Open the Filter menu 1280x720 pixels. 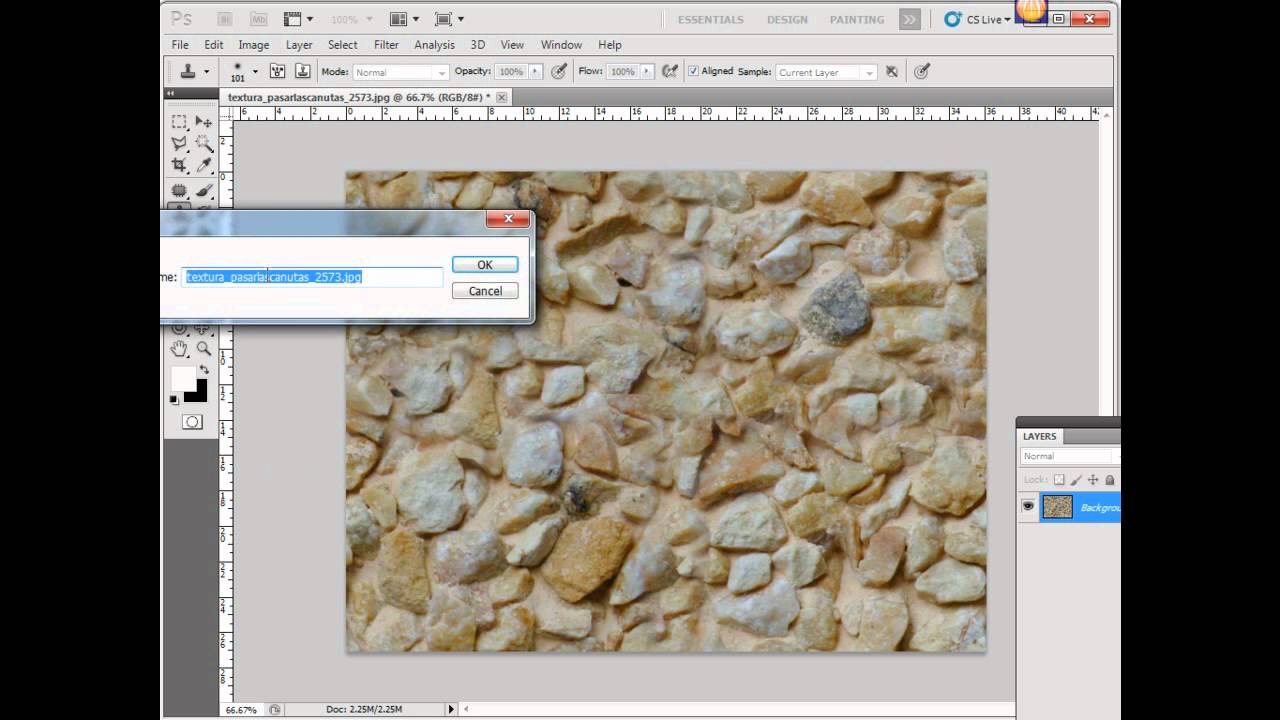pyautogui.click(x=386, y=45)
